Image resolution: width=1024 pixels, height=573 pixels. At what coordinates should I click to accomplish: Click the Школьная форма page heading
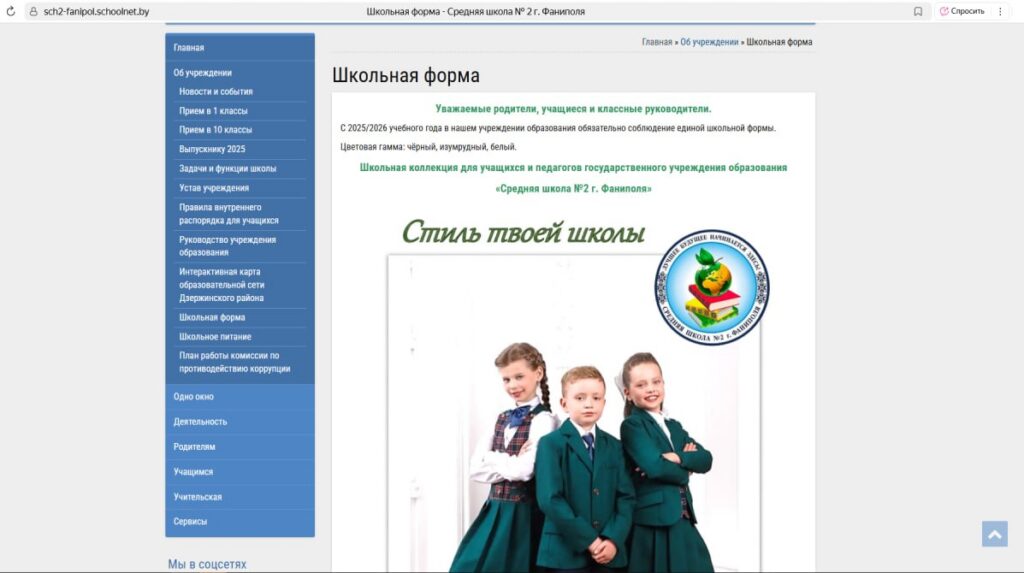point(406,75)
